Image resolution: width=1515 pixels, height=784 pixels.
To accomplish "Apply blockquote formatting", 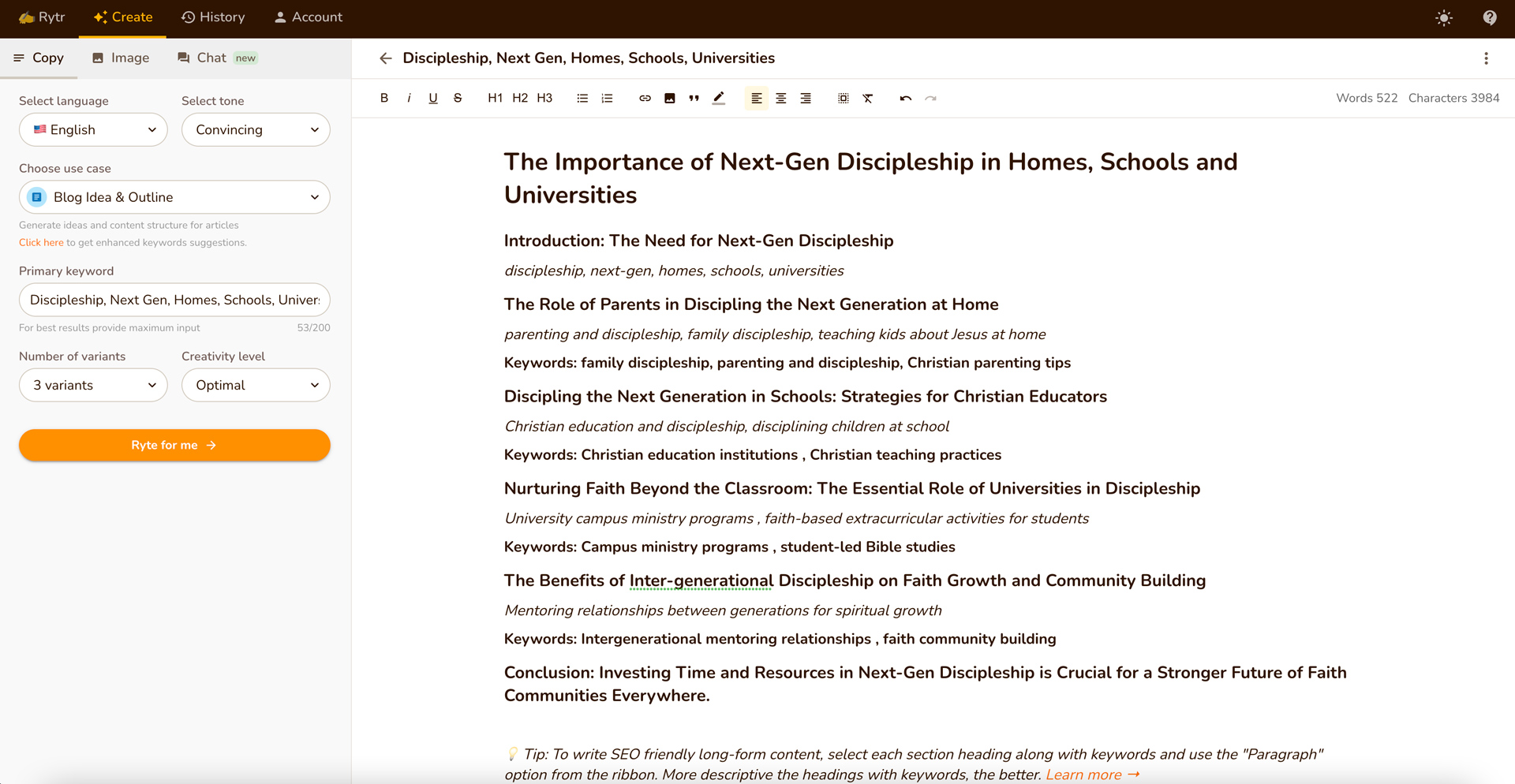I will point(694,98).
